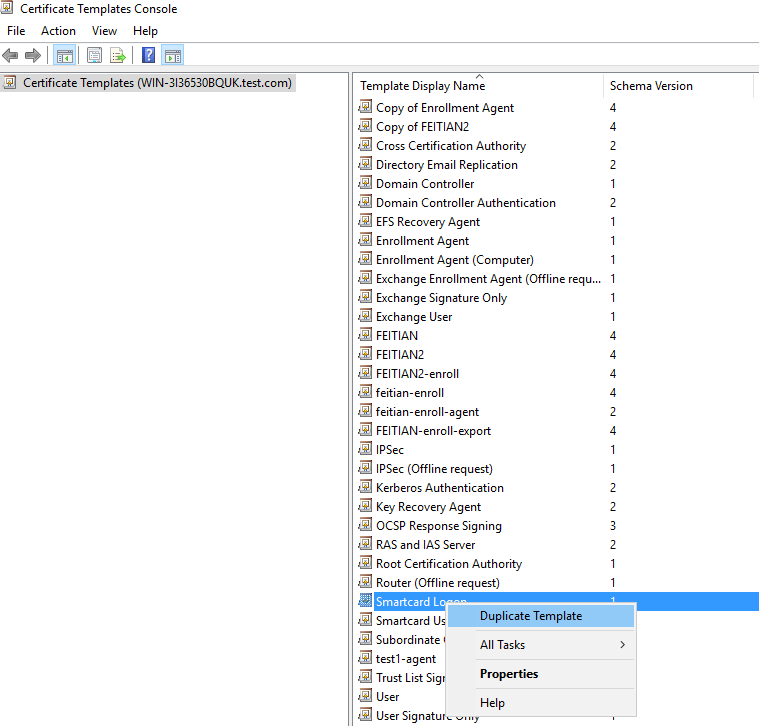Click icon beside test1-agent template
Viewport: 759px width, 726px height.
tap(365, 658)
